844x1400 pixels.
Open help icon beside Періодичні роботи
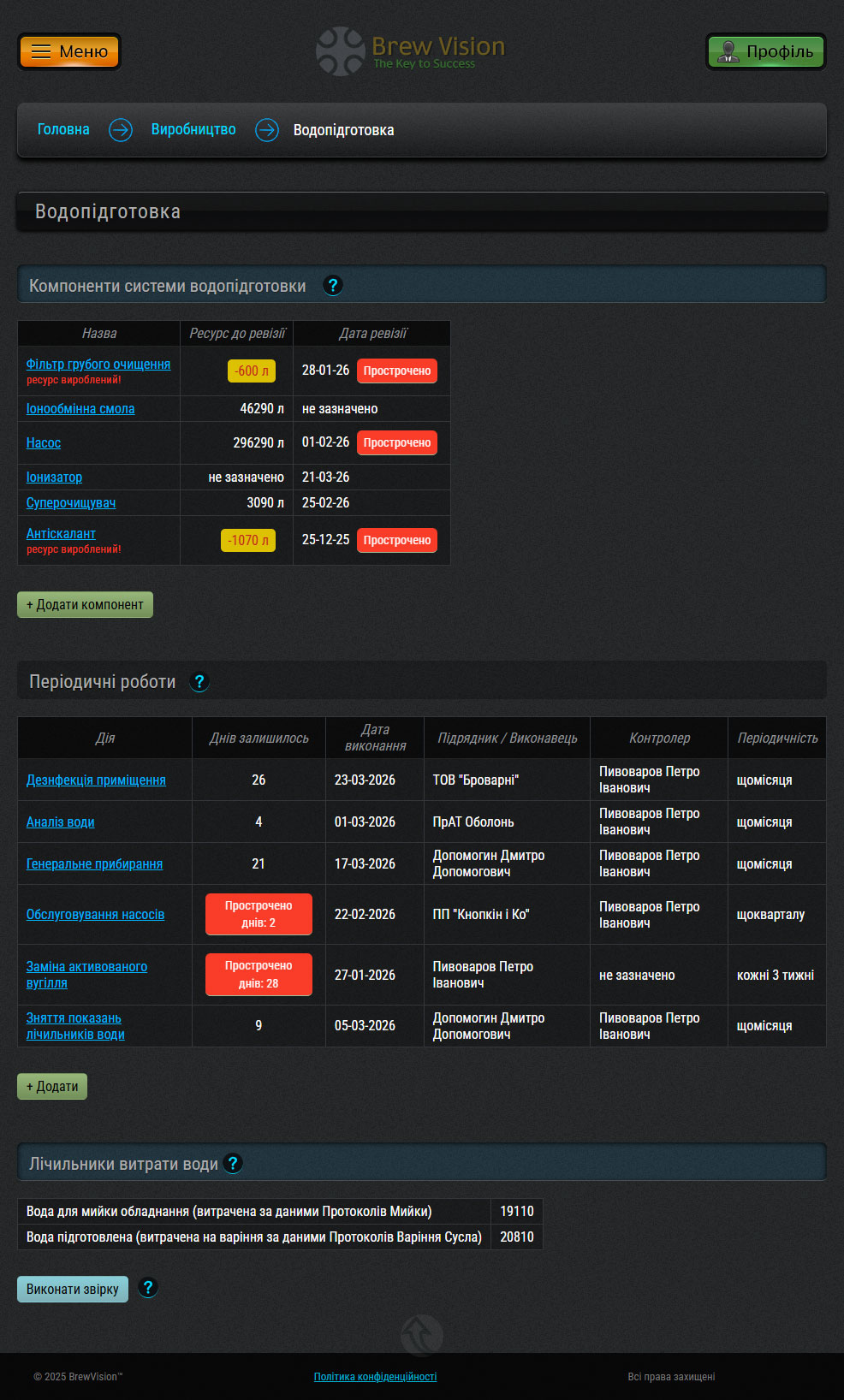pos(199,682)
